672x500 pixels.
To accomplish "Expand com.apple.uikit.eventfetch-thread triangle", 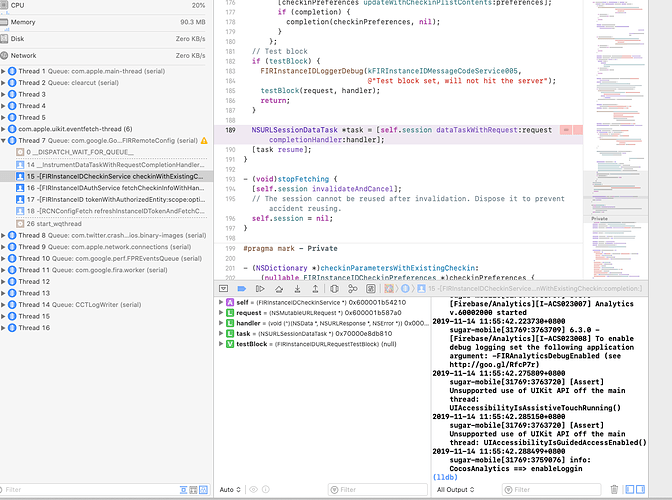I will [x=3, y=129].
